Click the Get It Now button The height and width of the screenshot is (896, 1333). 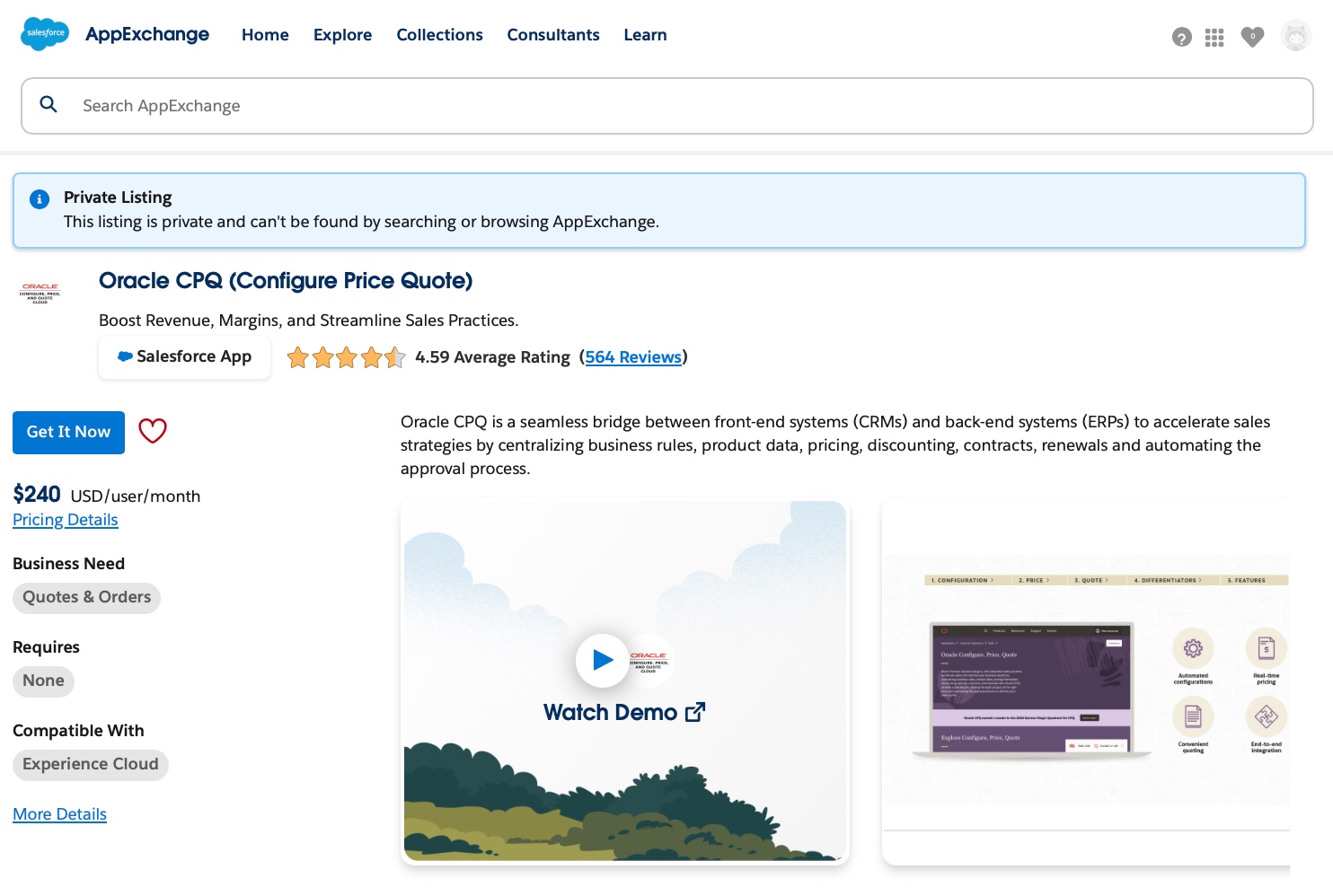(68, 432)
